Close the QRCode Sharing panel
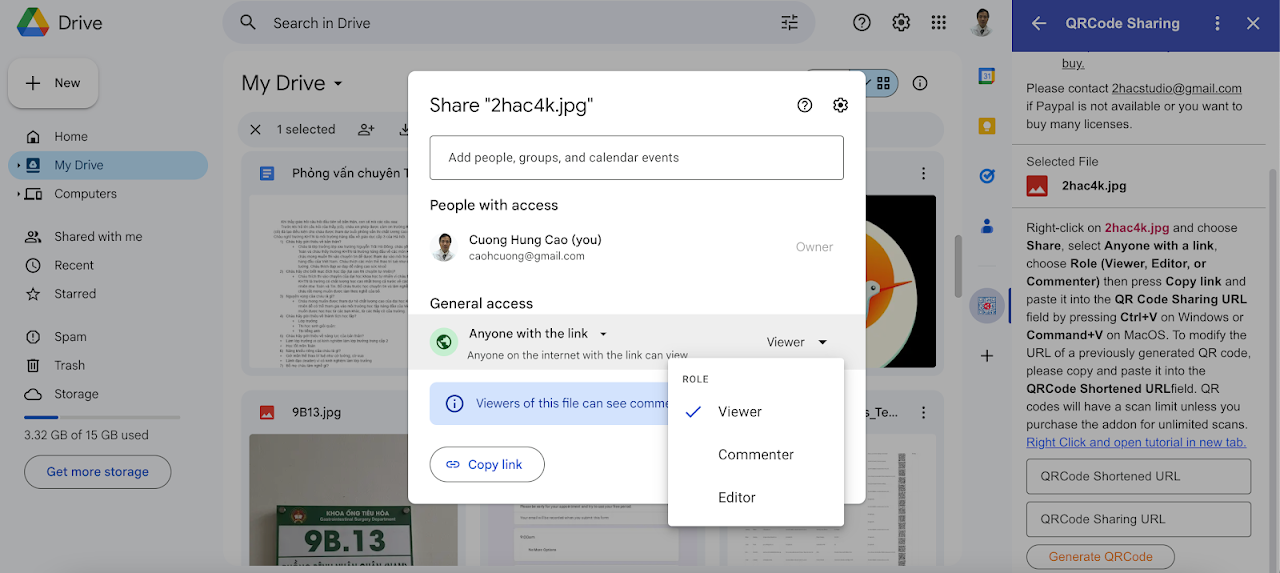This screenshot has height=573, width=1280. 1253,23
